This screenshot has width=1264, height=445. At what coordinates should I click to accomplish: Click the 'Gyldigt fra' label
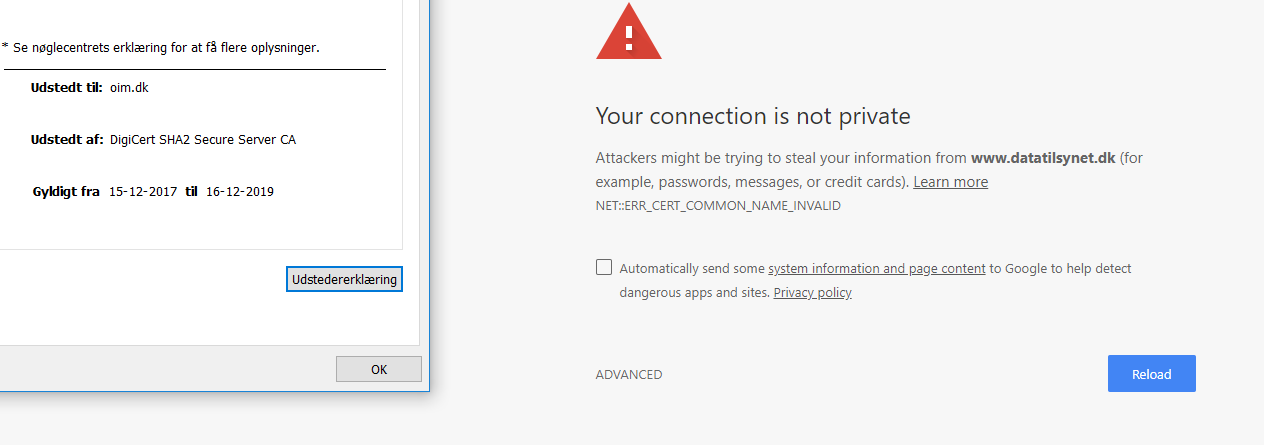[66, 192]
